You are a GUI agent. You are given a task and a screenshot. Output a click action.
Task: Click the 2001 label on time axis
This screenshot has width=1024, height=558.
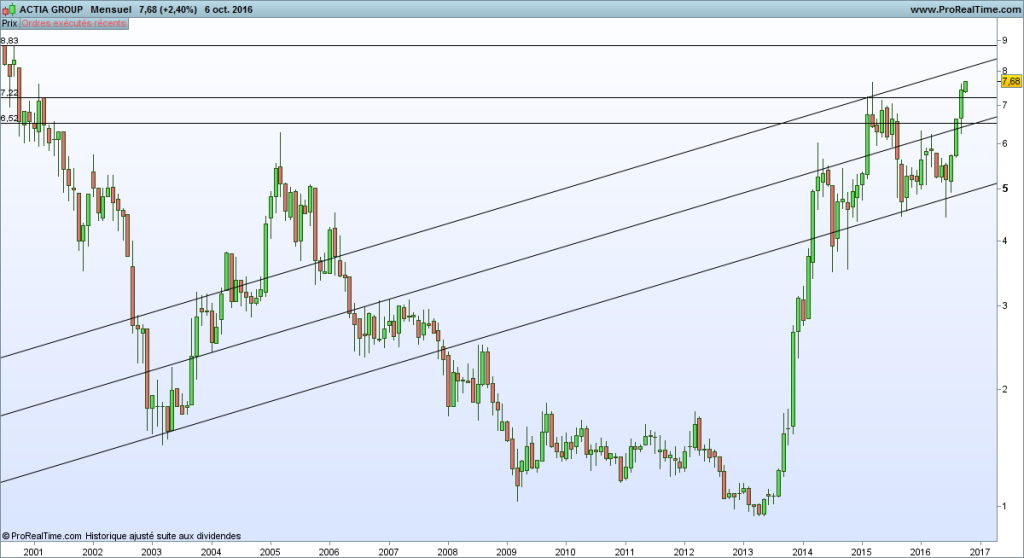point(33,551)
